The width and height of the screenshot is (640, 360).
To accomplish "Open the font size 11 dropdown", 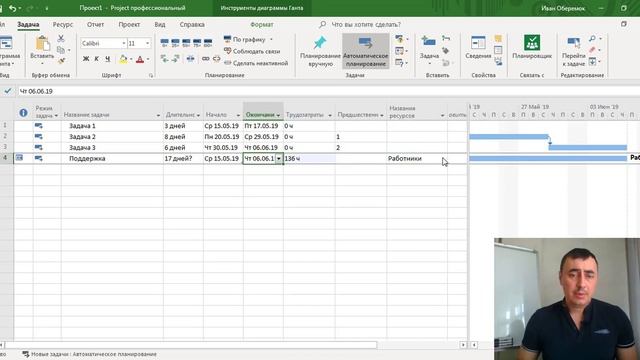I will [147, 43].
